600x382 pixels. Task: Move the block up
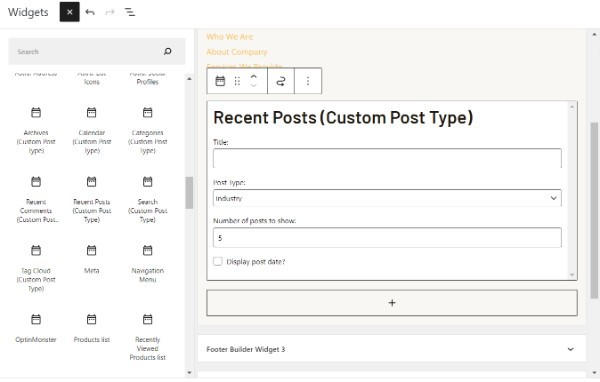(253, 77)
